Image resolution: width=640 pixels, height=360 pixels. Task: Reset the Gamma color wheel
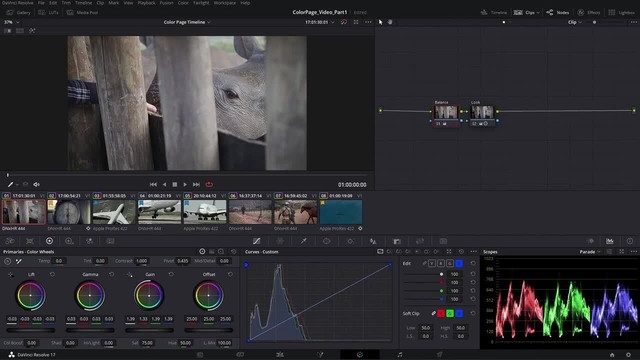pos(111,274)
